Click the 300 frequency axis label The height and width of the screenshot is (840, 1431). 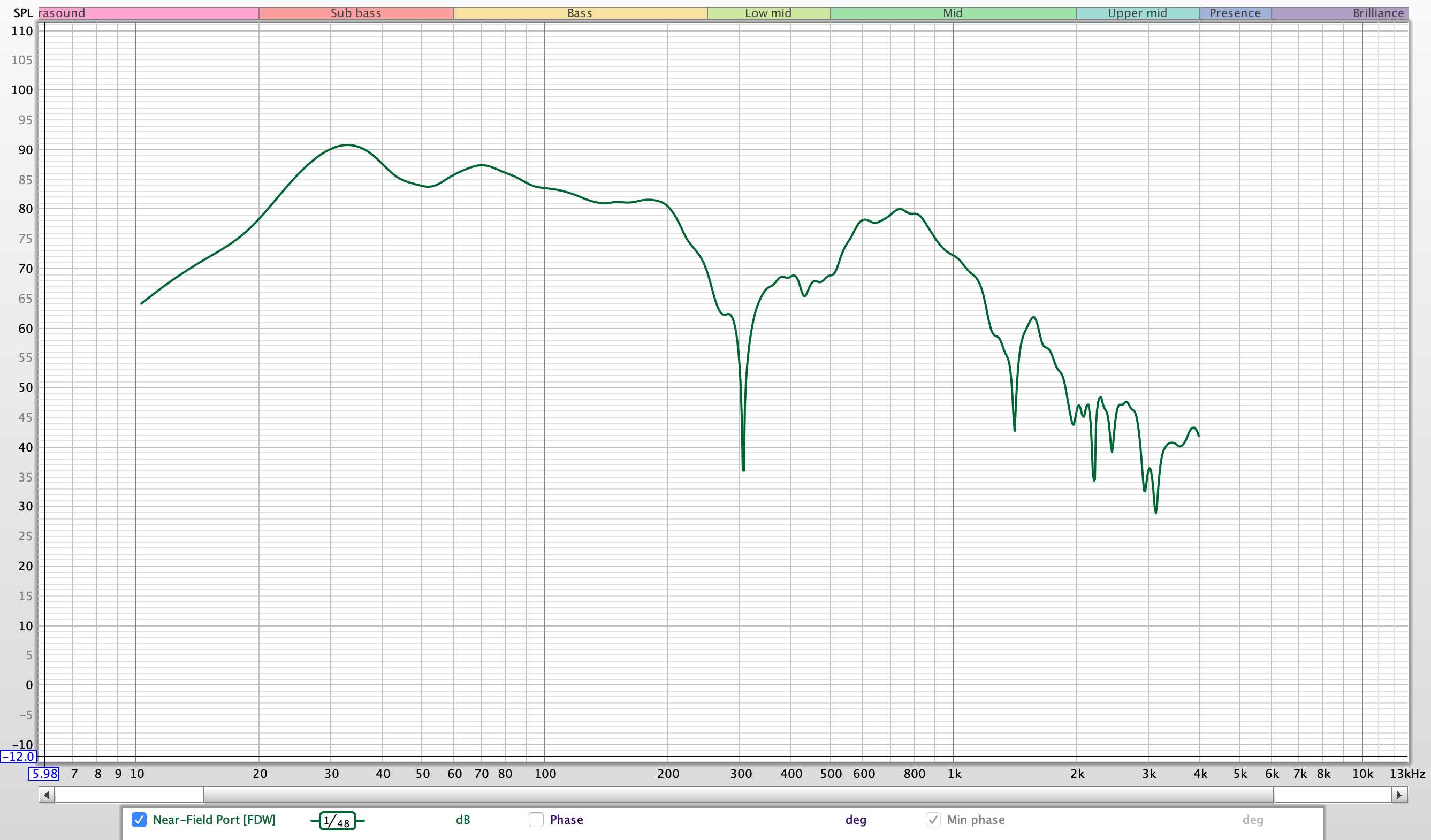(x=741, y=774)
